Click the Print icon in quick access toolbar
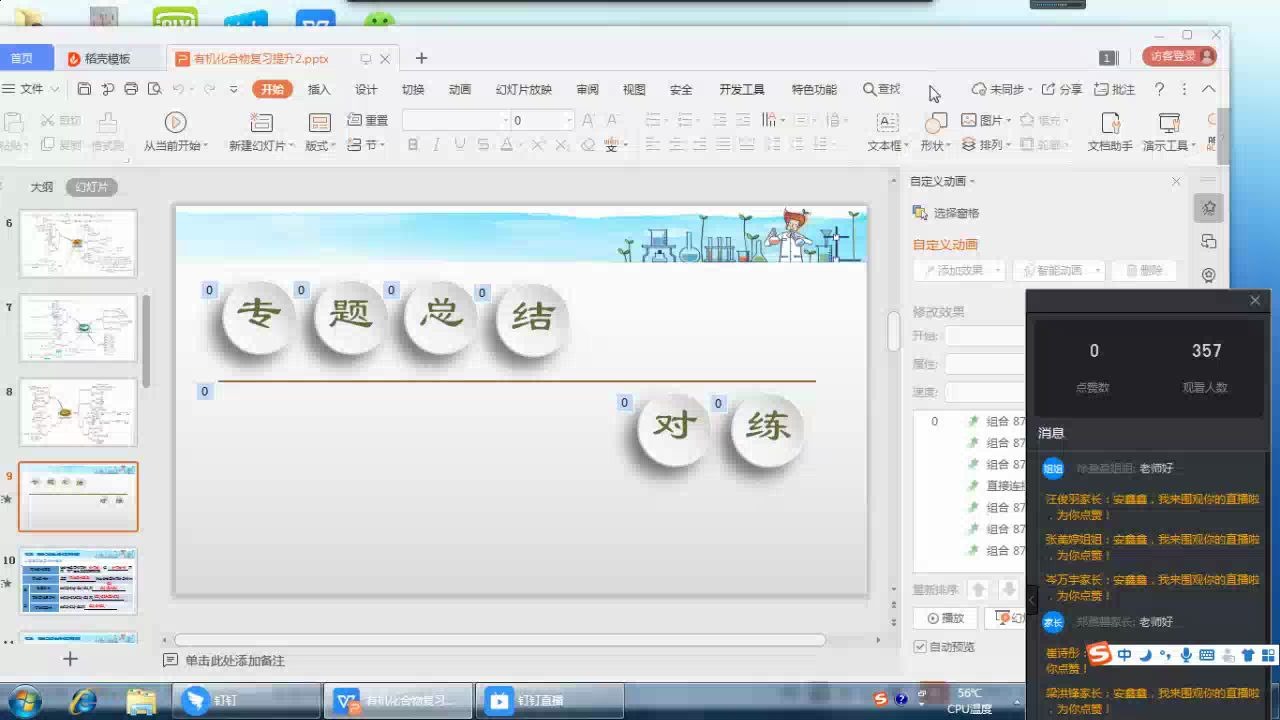1280x720 pixels. [x=131, y=89]
